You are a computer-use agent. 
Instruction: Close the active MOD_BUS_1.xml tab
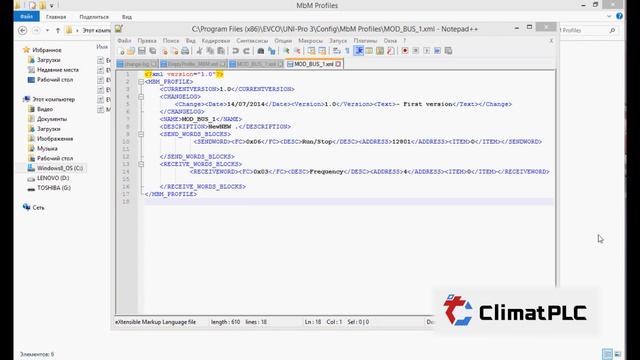338,64
